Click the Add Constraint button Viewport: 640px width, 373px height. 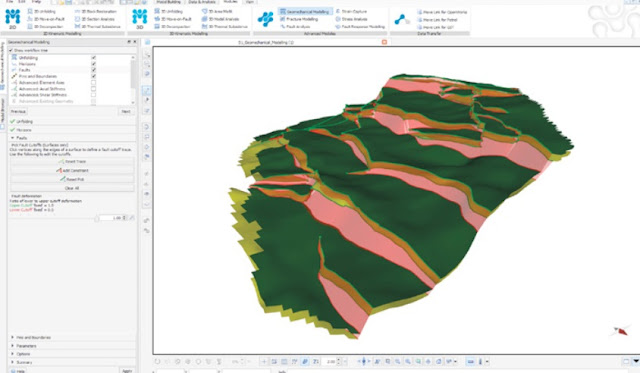72,171
